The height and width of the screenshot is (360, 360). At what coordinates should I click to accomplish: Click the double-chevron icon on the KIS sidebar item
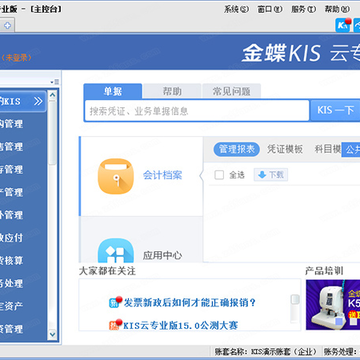[38, 101]
